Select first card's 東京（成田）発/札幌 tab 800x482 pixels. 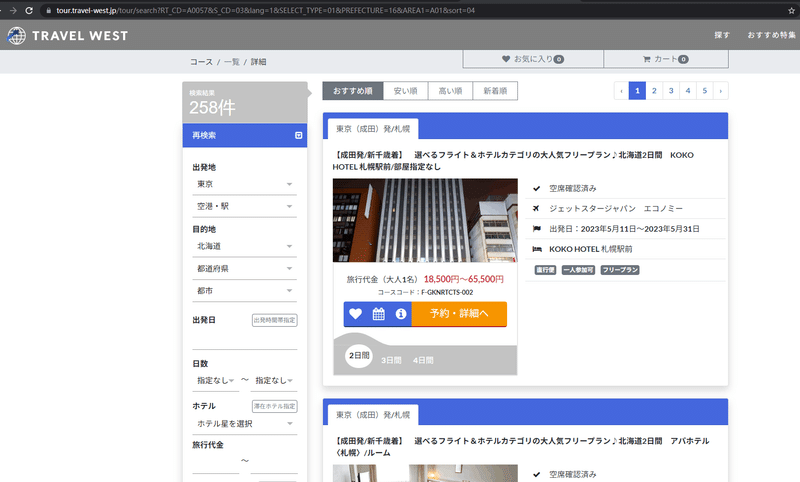373,129
